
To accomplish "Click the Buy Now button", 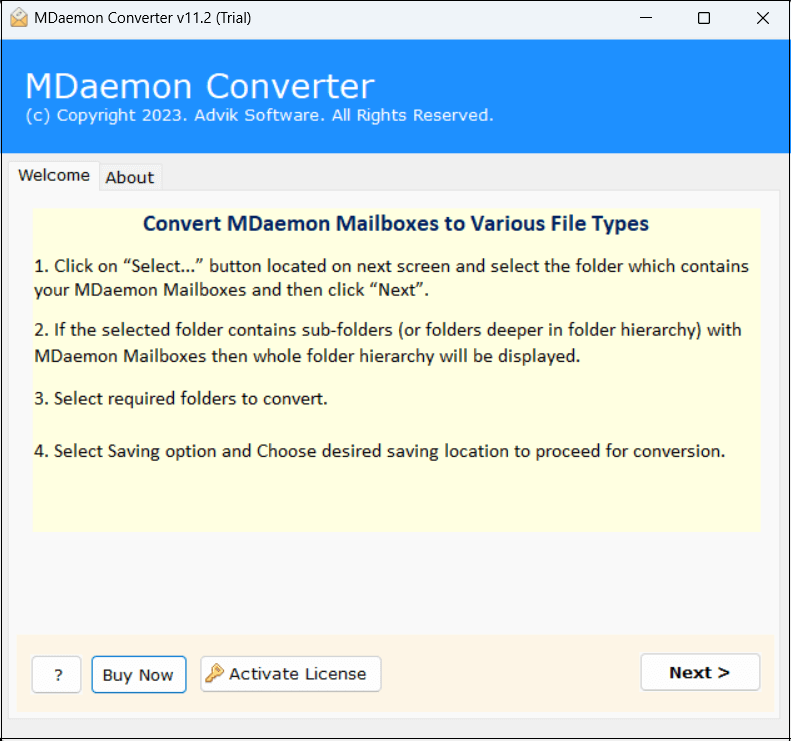I will coord(139,674).
